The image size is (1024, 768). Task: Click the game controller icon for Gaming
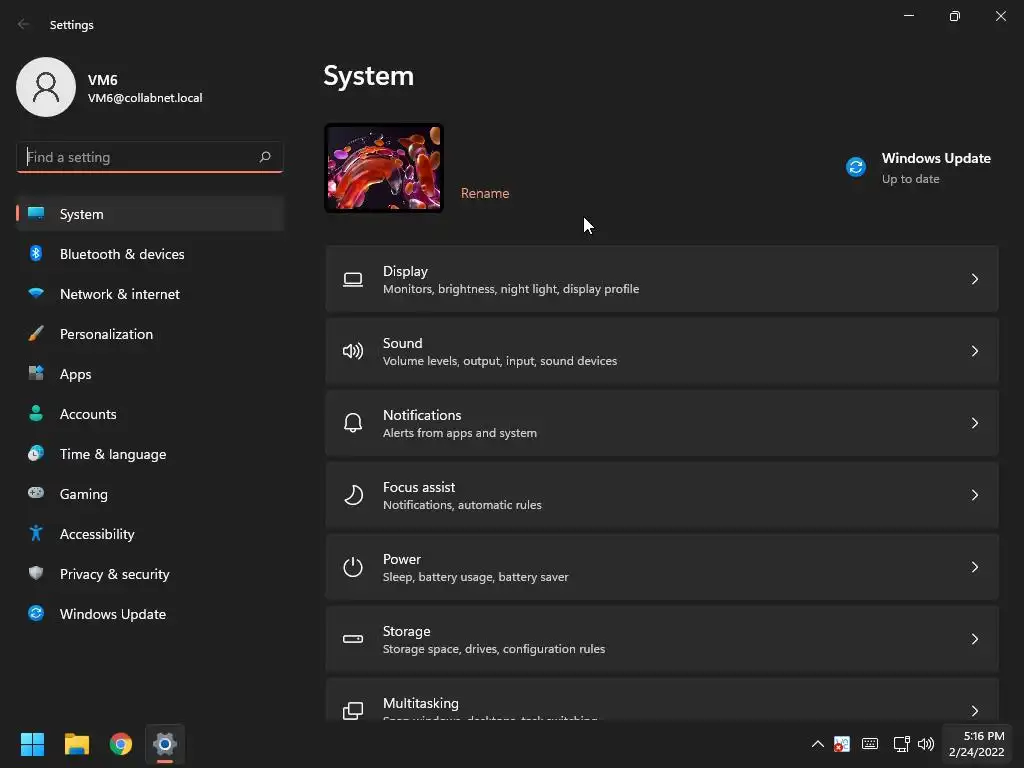36,493
